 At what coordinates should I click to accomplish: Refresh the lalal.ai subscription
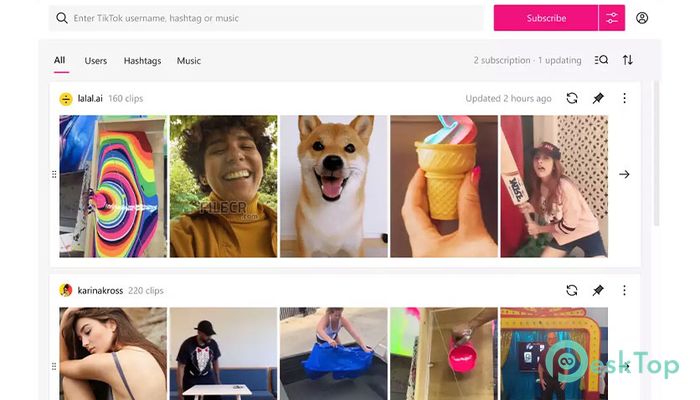point(572,98)
